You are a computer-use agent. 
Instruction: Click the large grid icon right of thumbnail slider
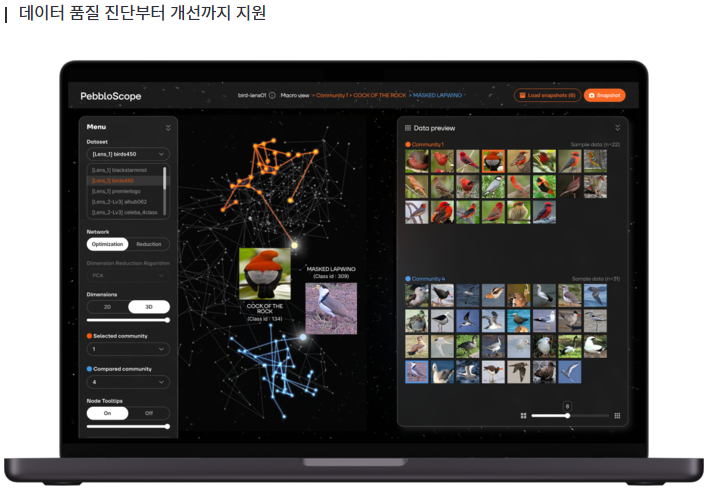click(x=617, y=415)
